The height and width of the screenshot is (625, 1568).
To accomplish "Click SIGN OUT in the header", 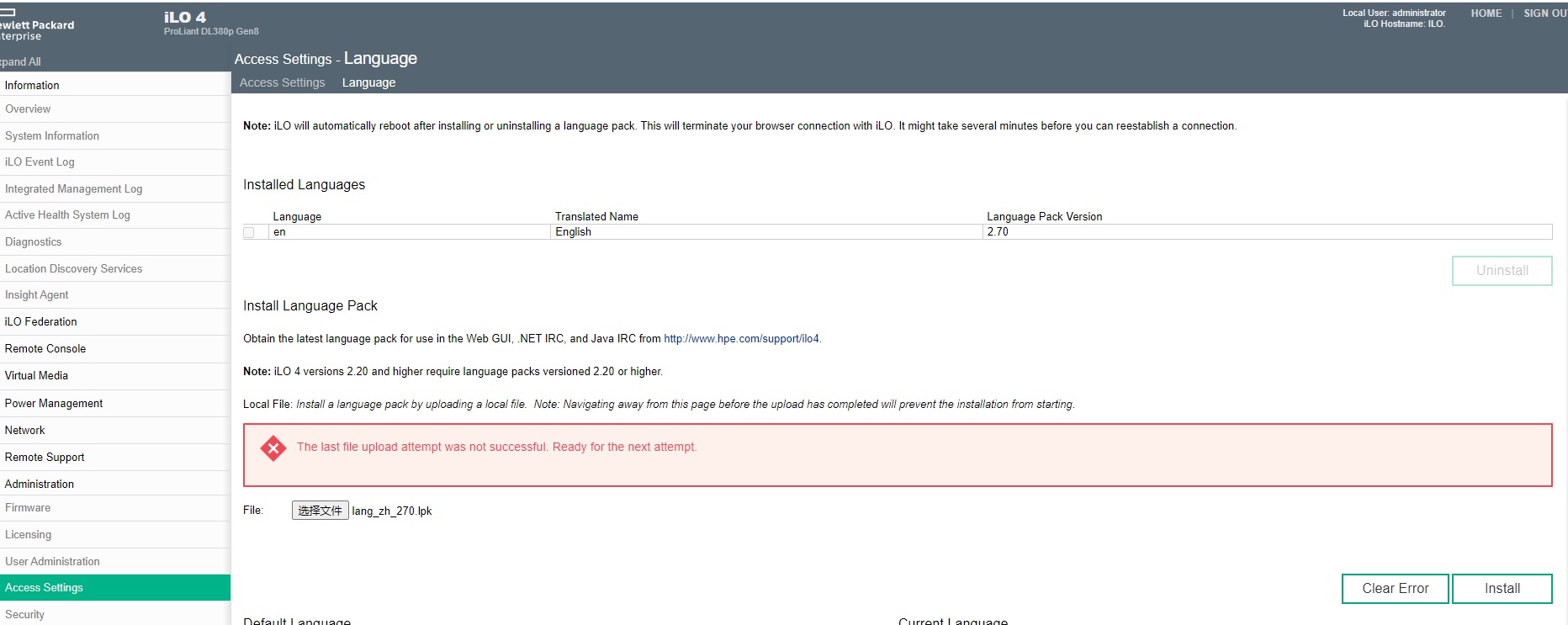I will pyautogui.click(x=1545, y=13).
